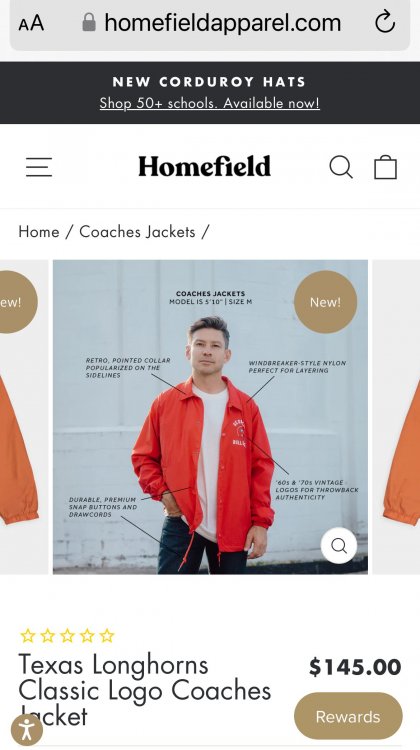420x750 pixels.
Task: Go to Home breadcrumb
Action: coord(39,232)
